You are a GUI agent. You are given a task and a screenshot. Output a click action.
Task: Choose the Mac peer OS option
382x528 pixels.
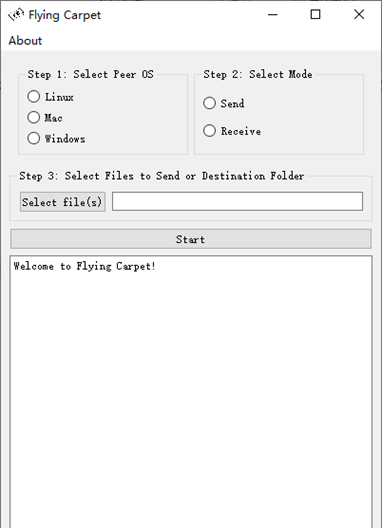(x=45, y=118)
